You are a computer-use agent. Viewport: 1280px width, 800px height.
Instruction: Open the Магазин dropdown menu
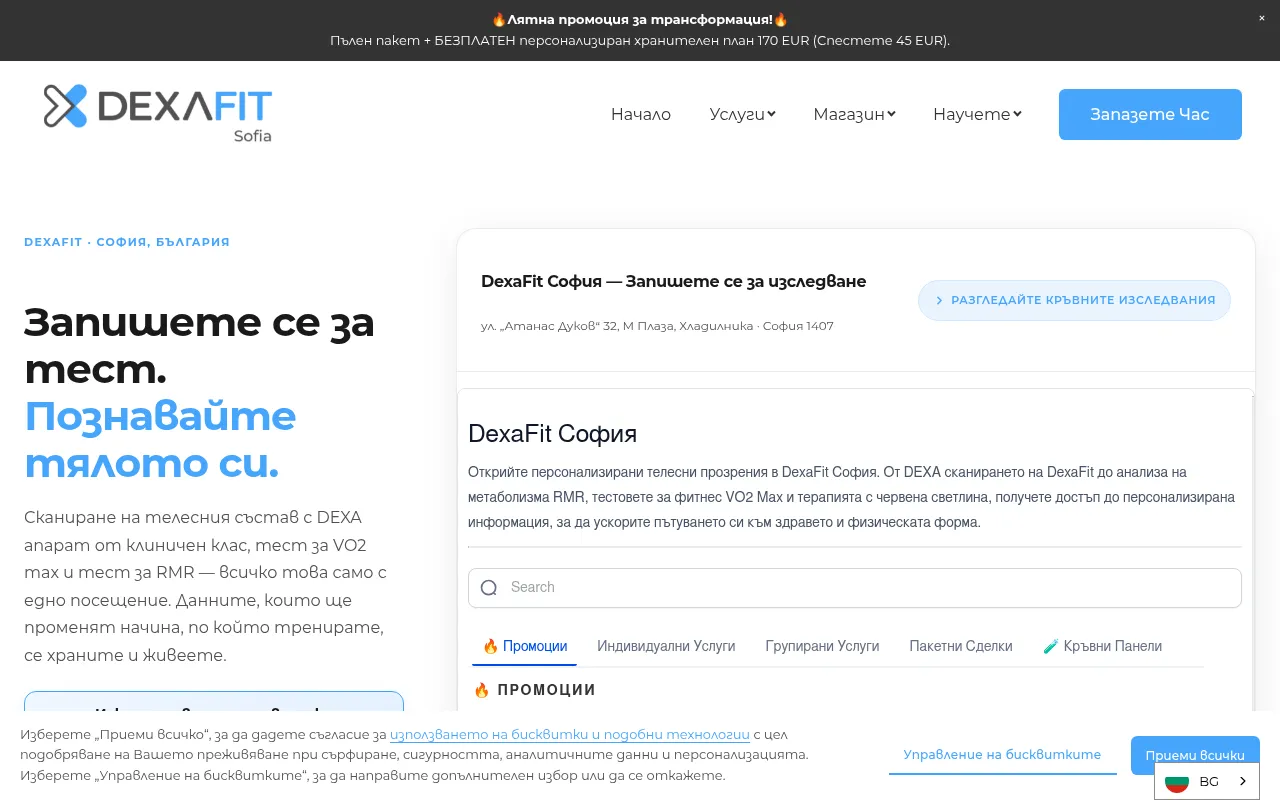click(854, 114)
